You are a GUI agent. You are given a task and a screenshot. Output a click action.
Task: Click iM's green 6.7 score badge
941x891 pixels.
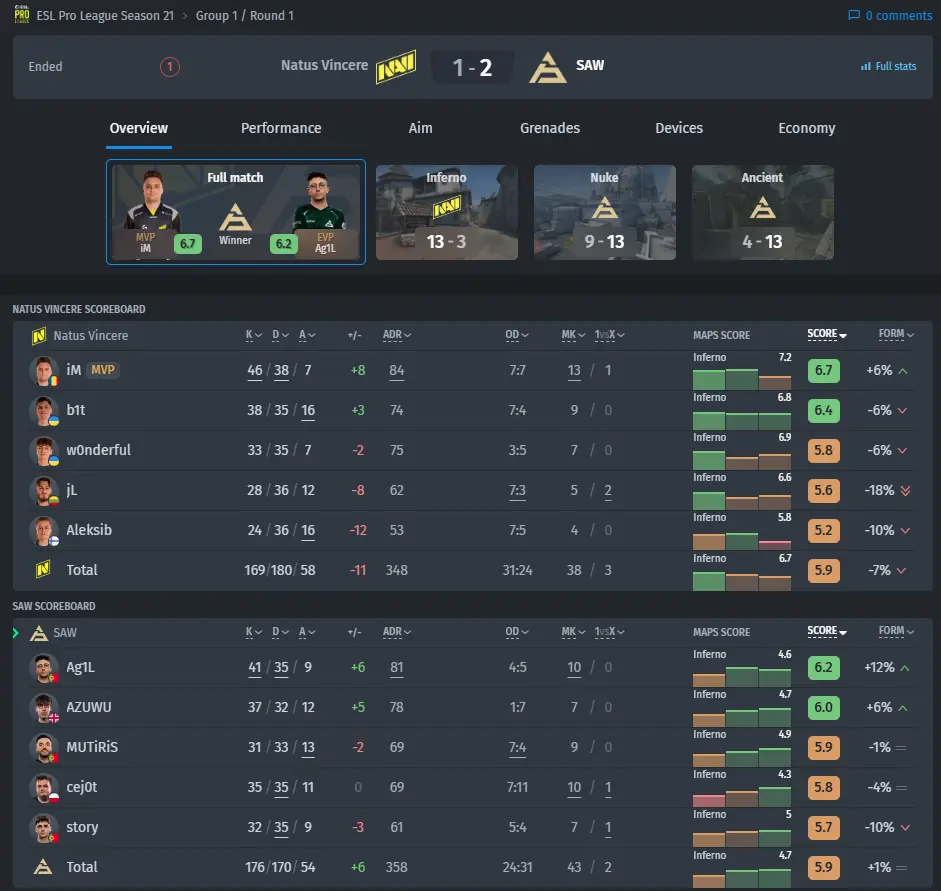823,371
